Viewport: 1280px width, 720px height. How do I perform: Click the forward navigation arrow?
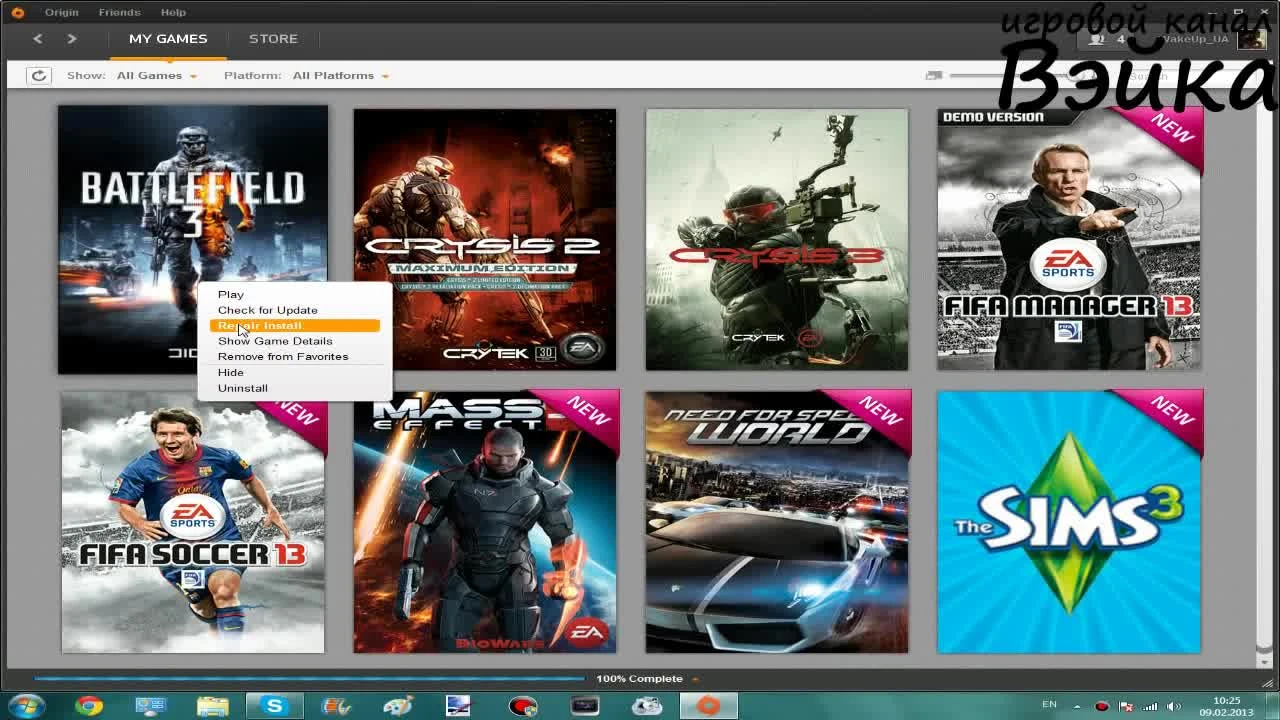[x=69, y=38]
